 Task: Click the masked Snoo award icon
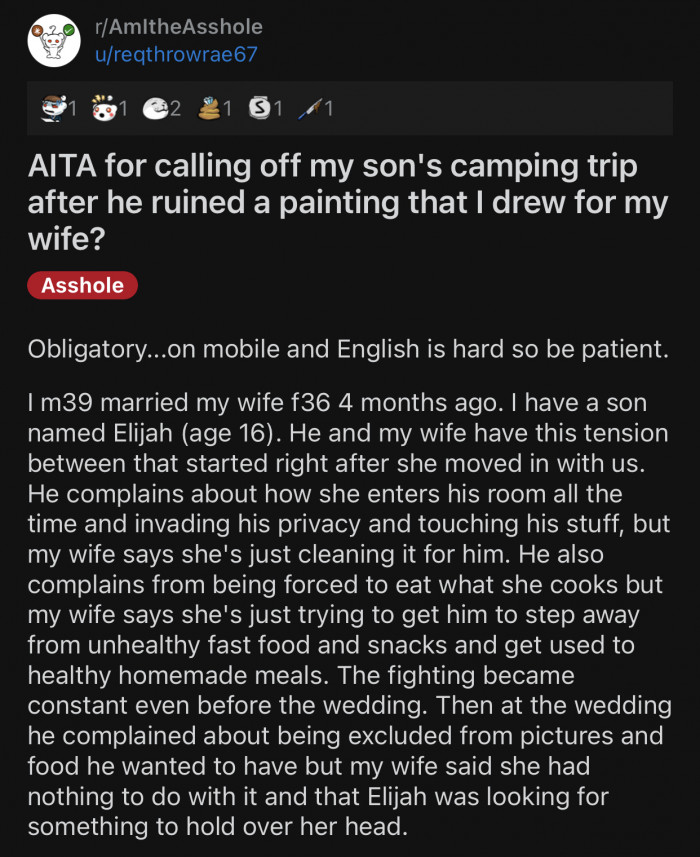tap(50, 112)
